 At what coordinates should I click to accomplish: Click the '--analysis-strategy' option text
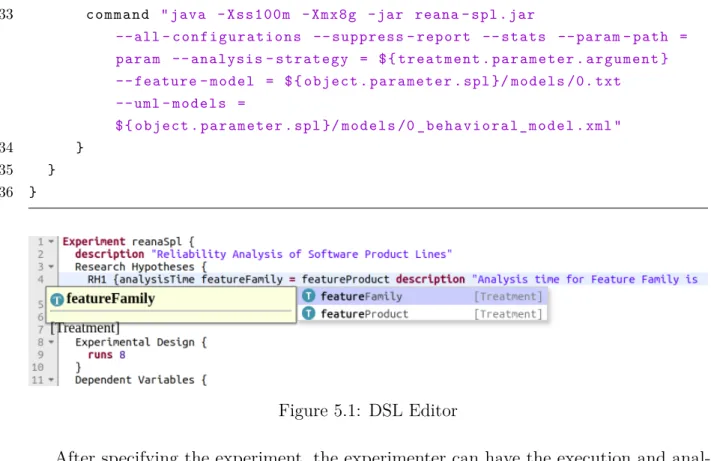(260, 59)
